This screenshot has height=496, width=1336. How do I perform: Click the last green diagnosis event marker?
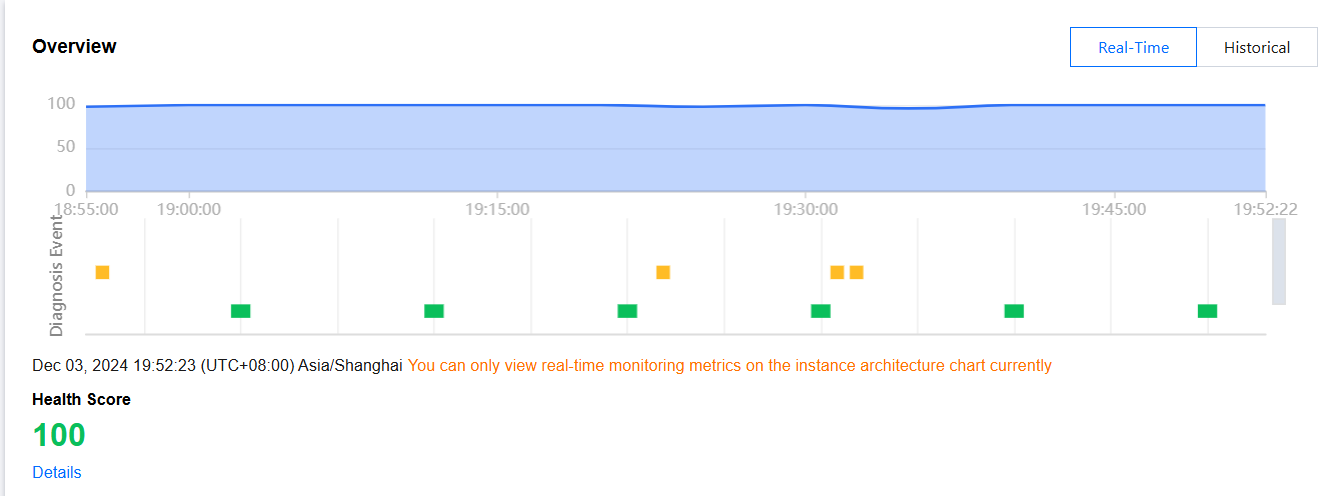pyautogui.click(x=1207, y=311)
